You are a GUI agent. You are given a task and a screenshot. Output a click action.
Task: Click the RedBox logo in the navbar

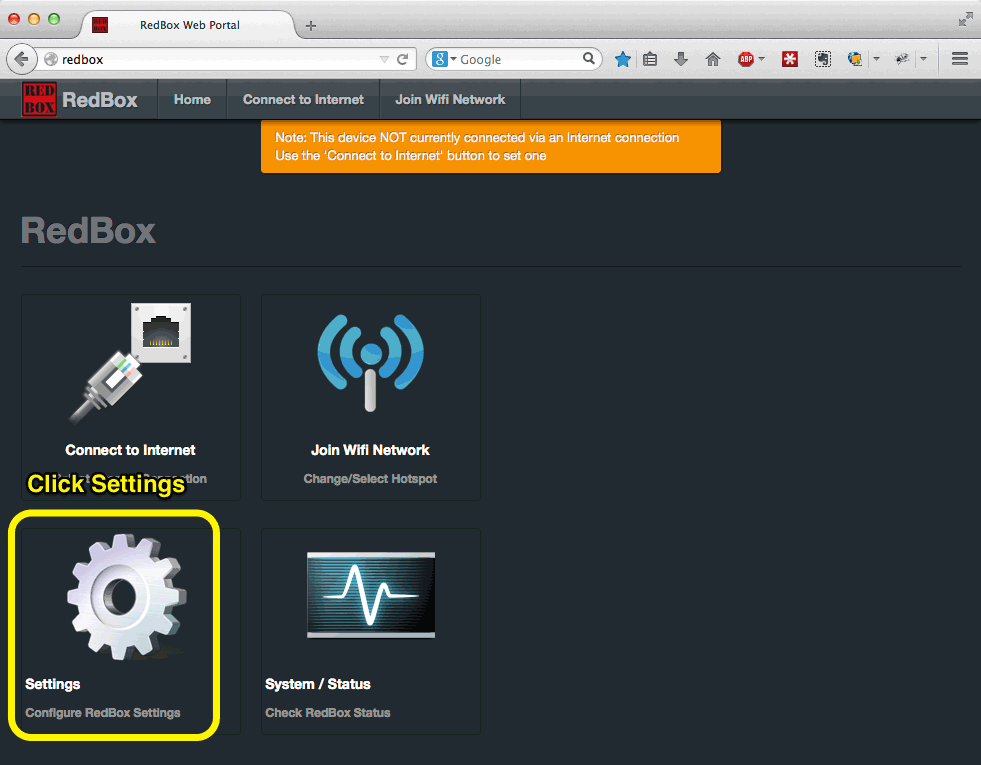39,99
